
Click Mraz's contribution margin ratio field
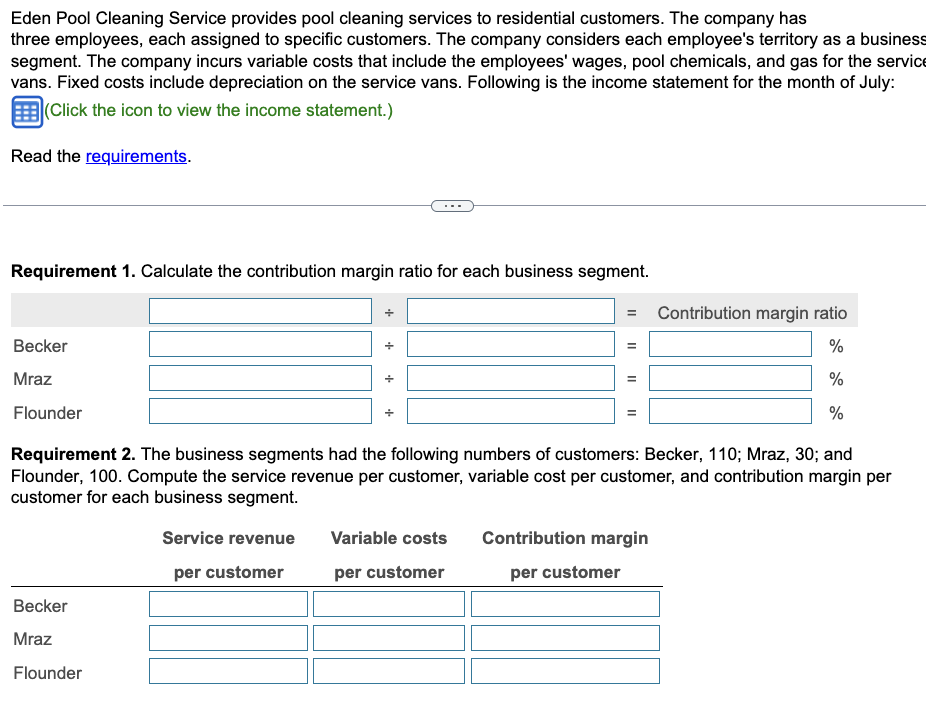pos(730,377)
